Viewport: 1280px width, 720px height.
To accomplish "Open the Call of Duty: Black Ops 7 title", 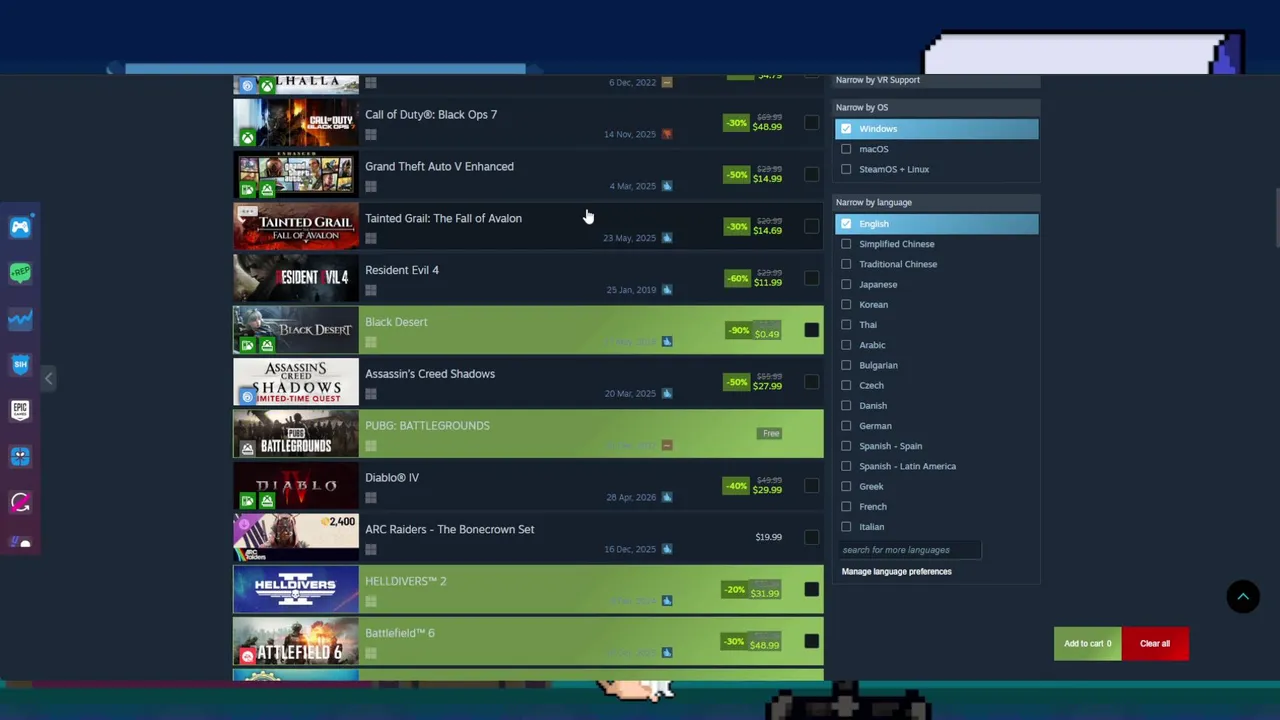I will (431, 115).
